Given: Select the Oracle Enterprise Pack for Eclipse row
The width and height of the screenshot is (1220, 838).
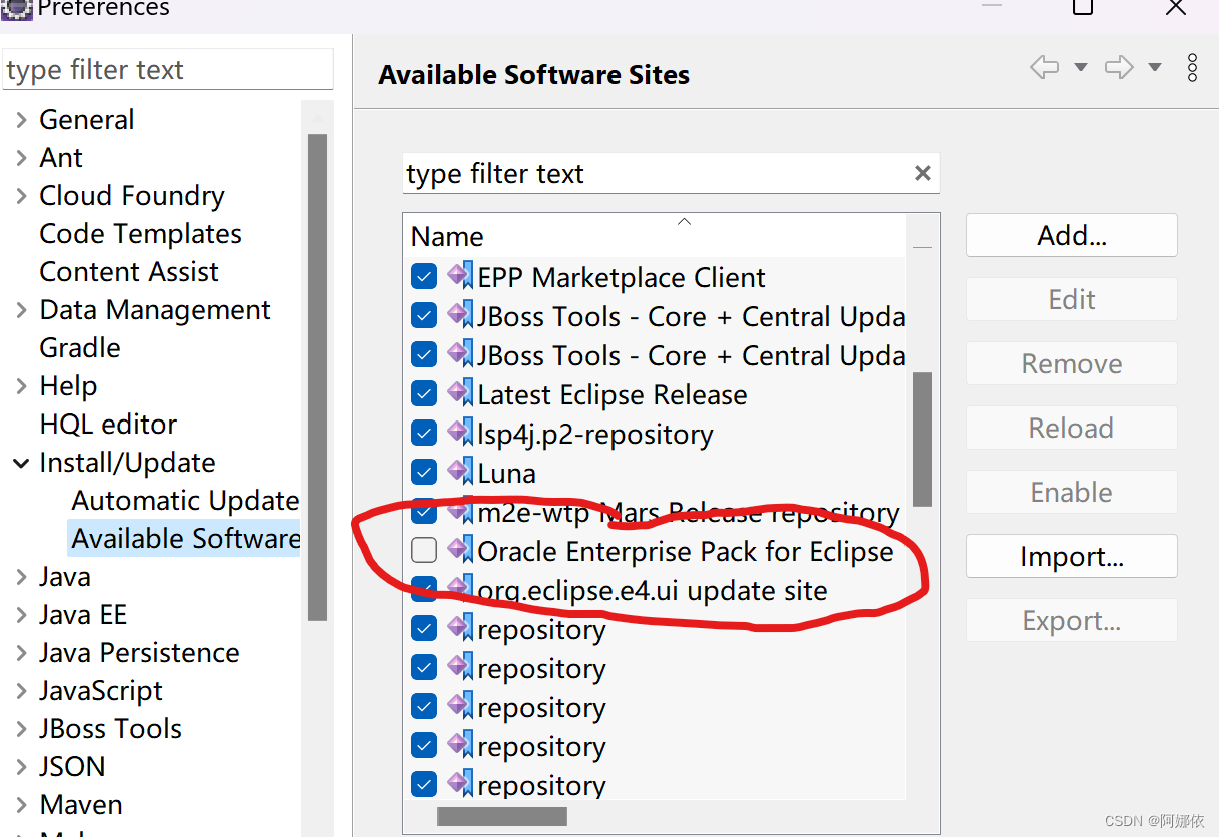Looking at the screenshot, I should [685, 551].
